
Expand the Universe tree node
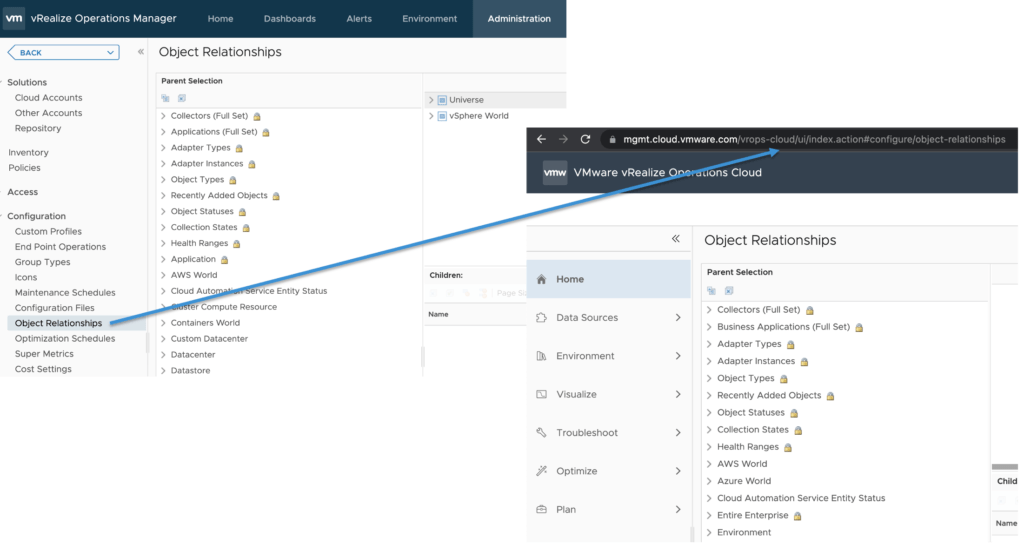(x=431, y=100)
